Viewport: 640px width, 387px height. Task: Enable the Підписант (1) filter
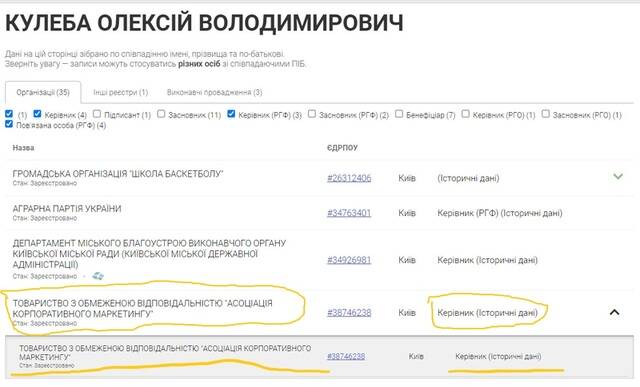[97, 114]
